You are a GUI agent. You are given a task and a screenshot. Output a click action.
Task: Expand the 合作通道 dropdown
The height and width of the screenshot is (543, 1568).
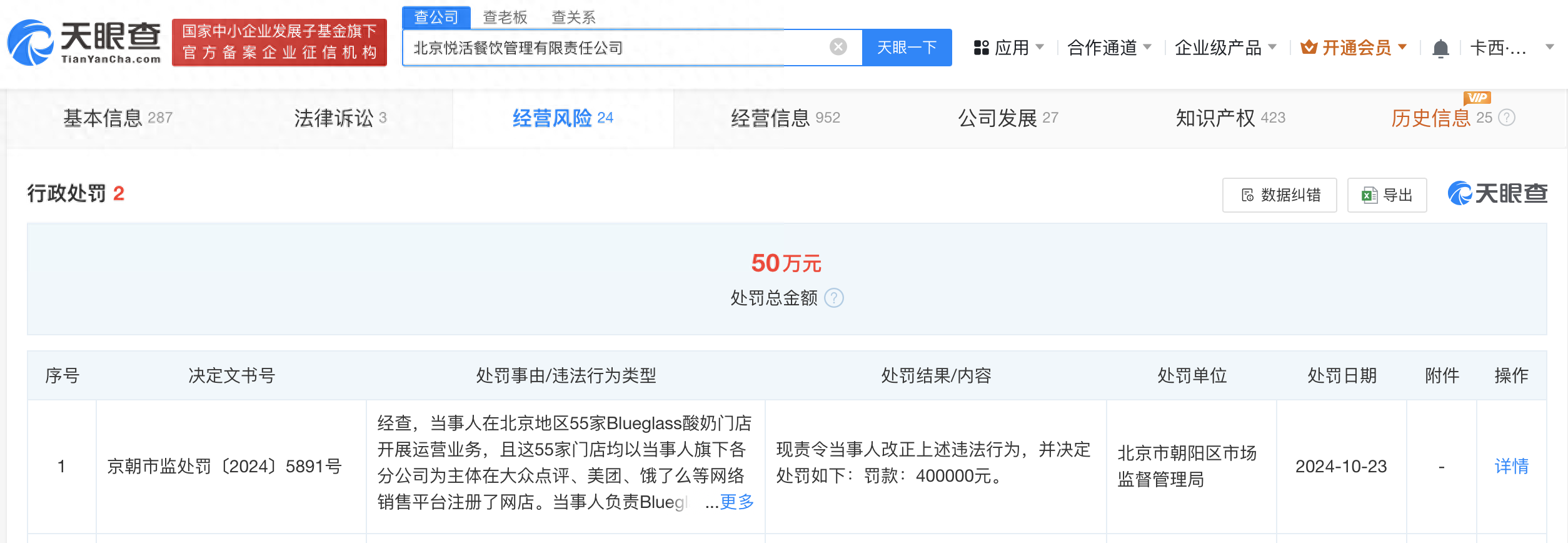click(1109, 48)
